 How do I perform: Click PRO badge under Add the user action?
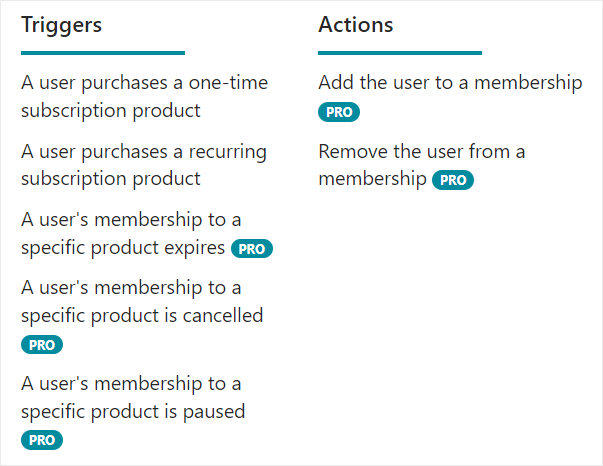coord(339,112)
